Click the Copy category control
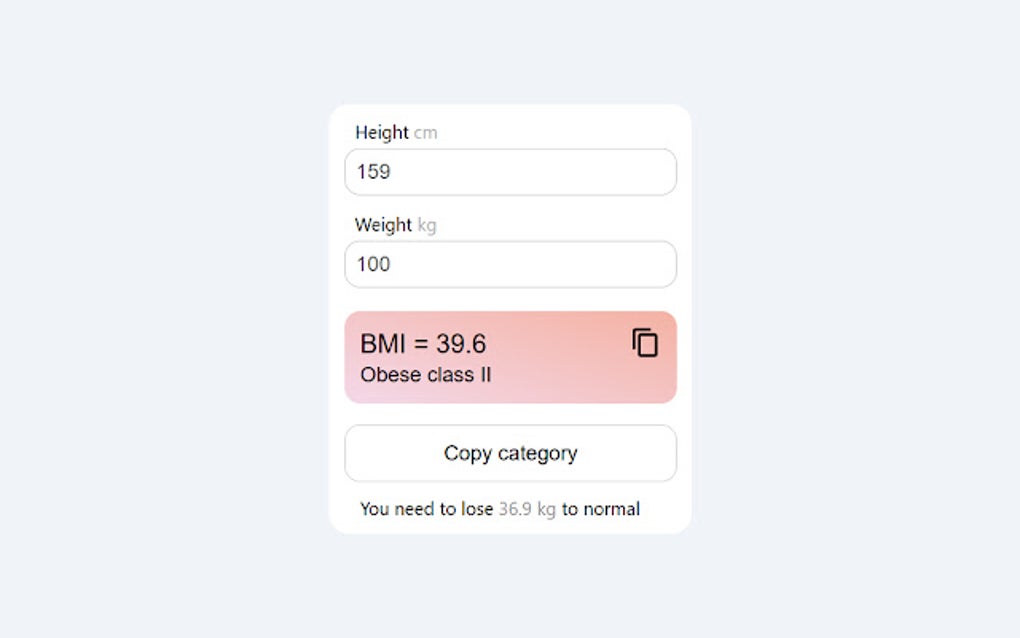1020x638 pixels. [510, 453]
